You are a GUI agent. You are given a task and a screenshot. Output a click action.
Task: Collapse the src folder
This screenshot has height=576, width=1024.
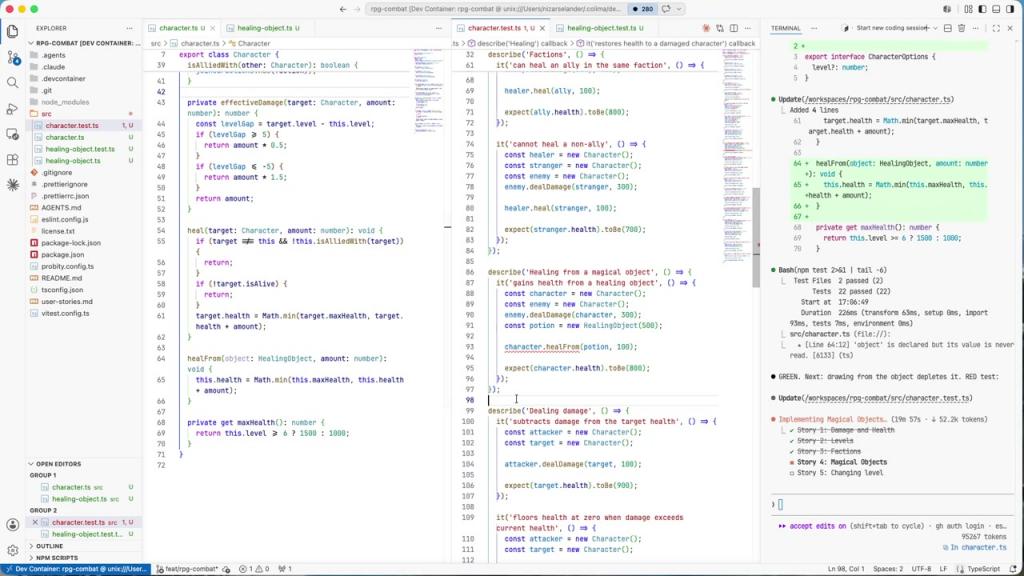tap(84, 114)
